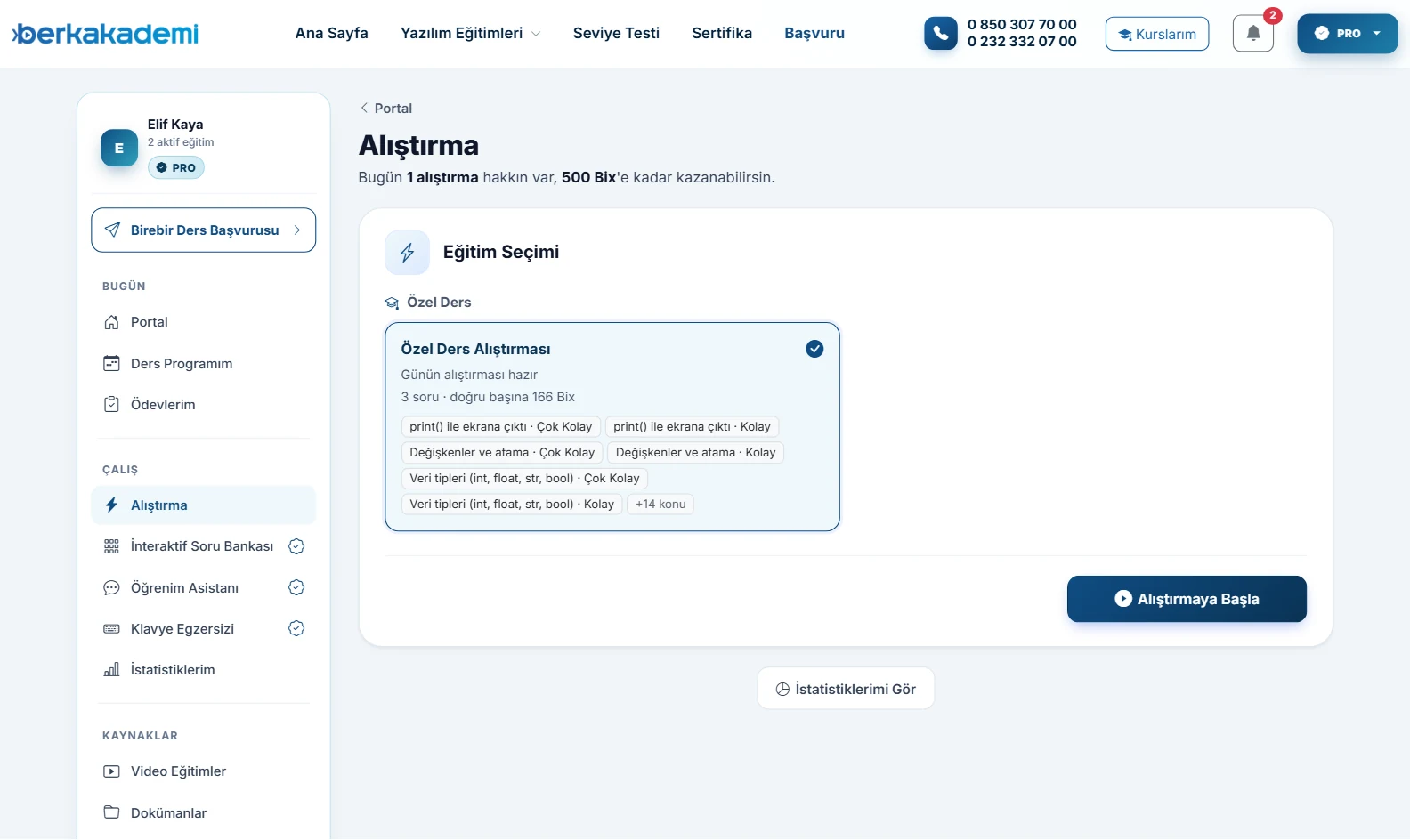Click İstatistiklerimi Gör button
The image size is (1410, 840).
[846, 689]
